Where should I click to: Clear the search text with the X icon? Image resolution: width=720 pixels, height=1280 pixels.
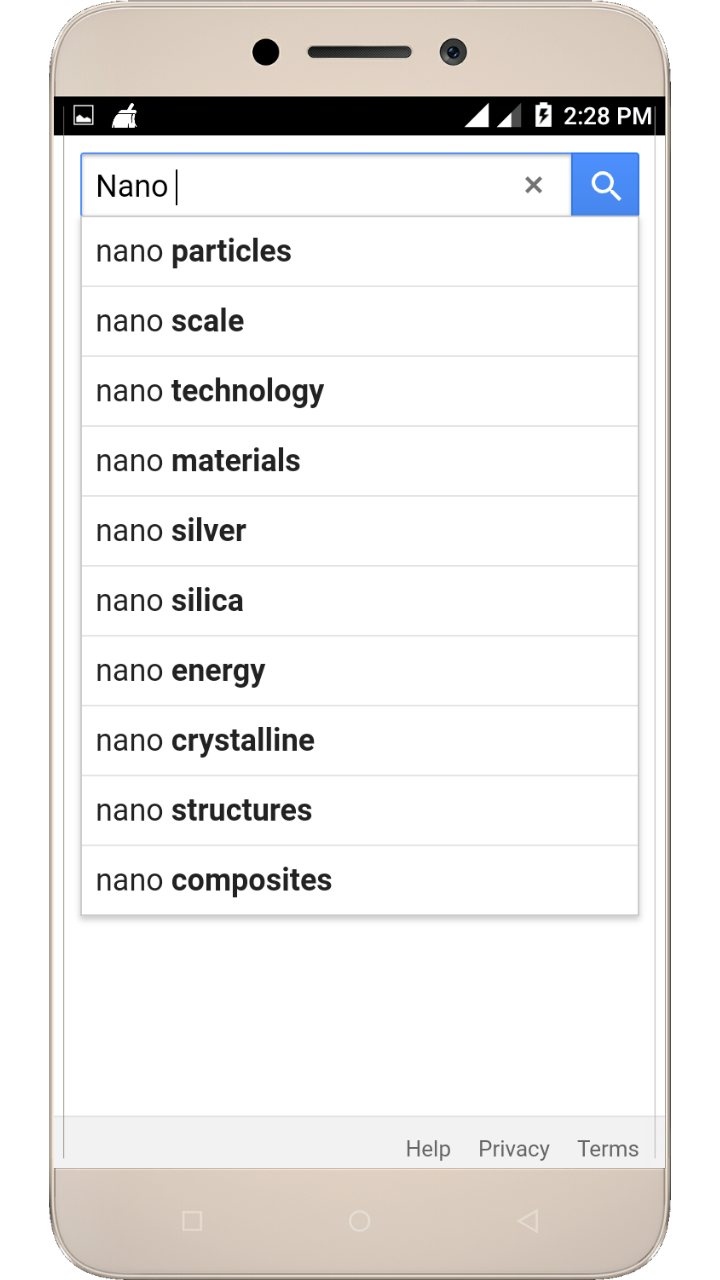click(533, 185)
